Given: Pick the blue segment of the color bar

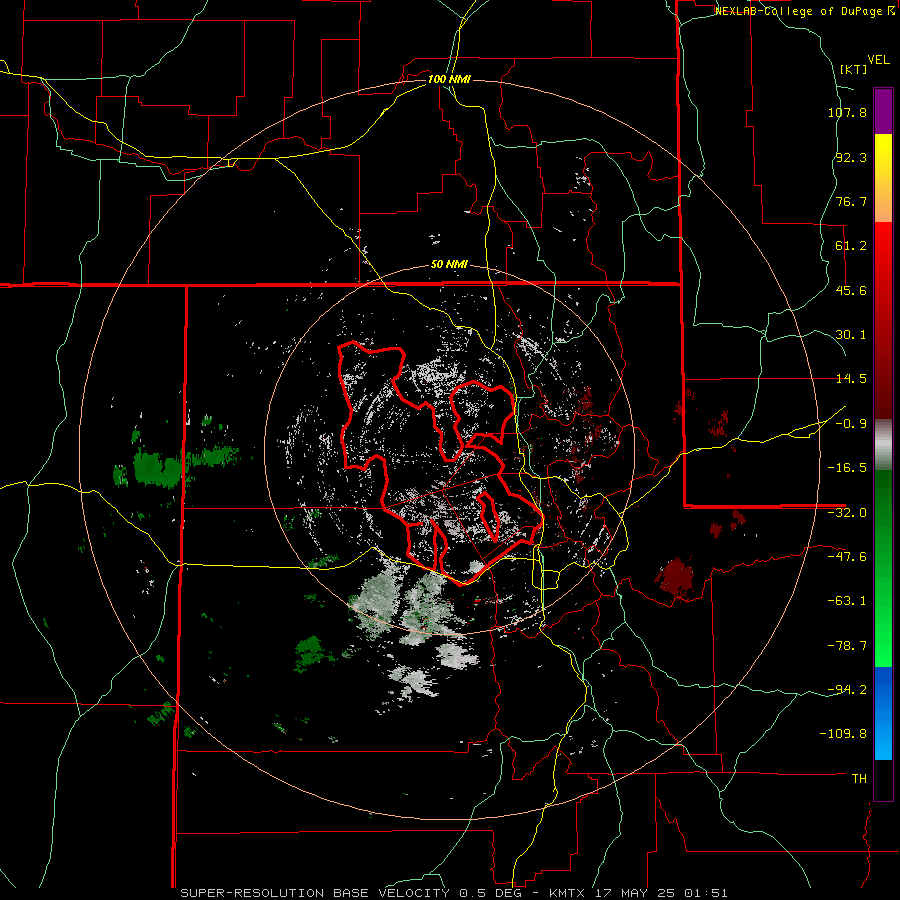Looking at the screenshot, I should 883,713.
